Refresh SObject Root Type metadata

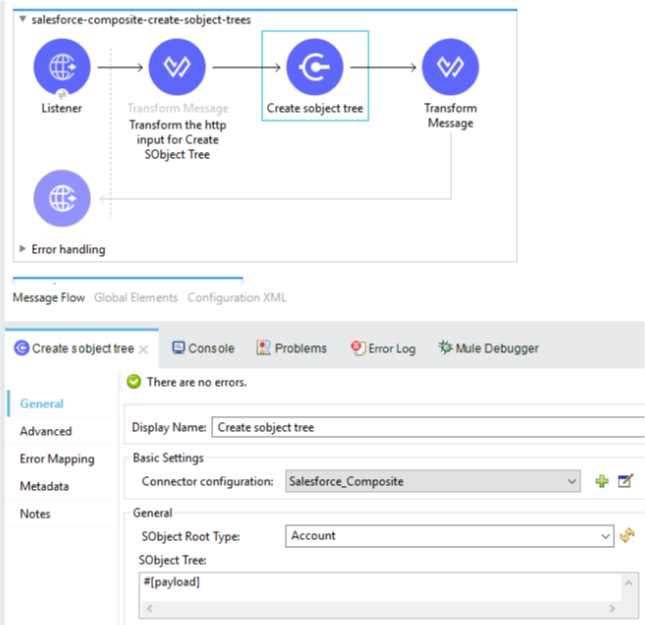click(627, 536)
